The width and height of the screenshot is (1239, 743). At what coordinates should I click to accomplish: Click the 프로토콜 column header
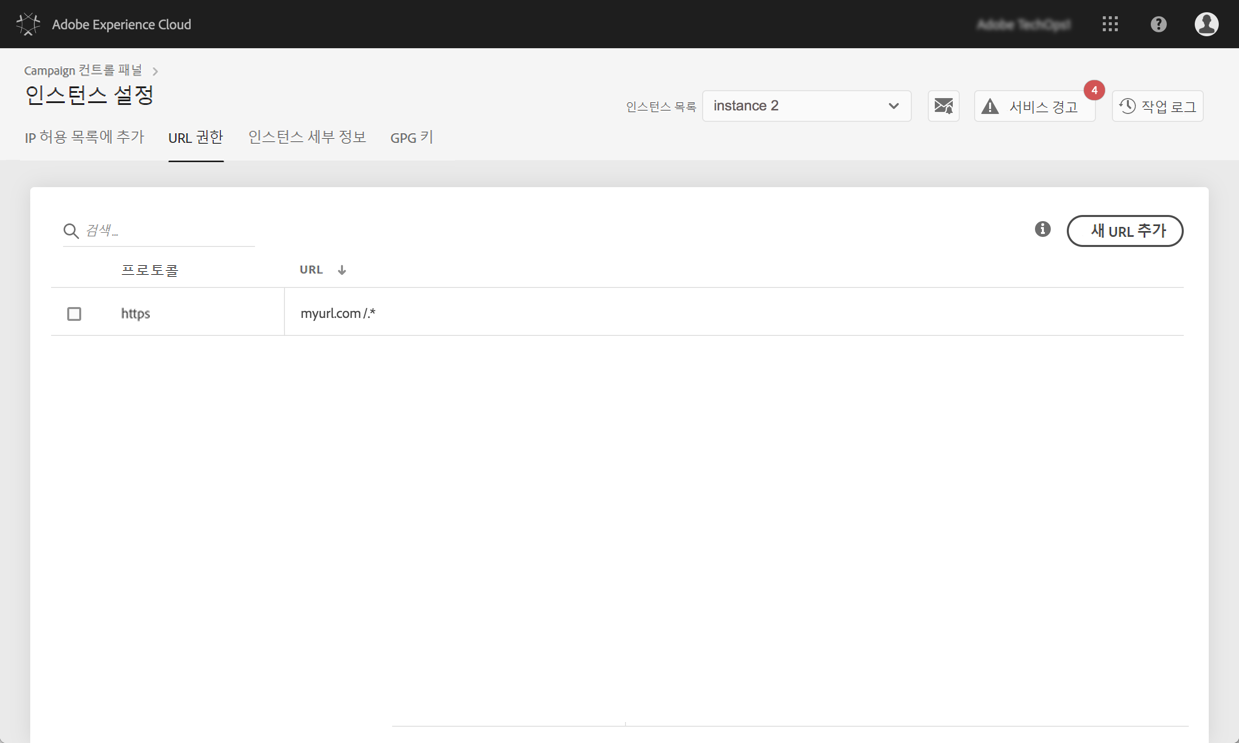click(150, 270)
